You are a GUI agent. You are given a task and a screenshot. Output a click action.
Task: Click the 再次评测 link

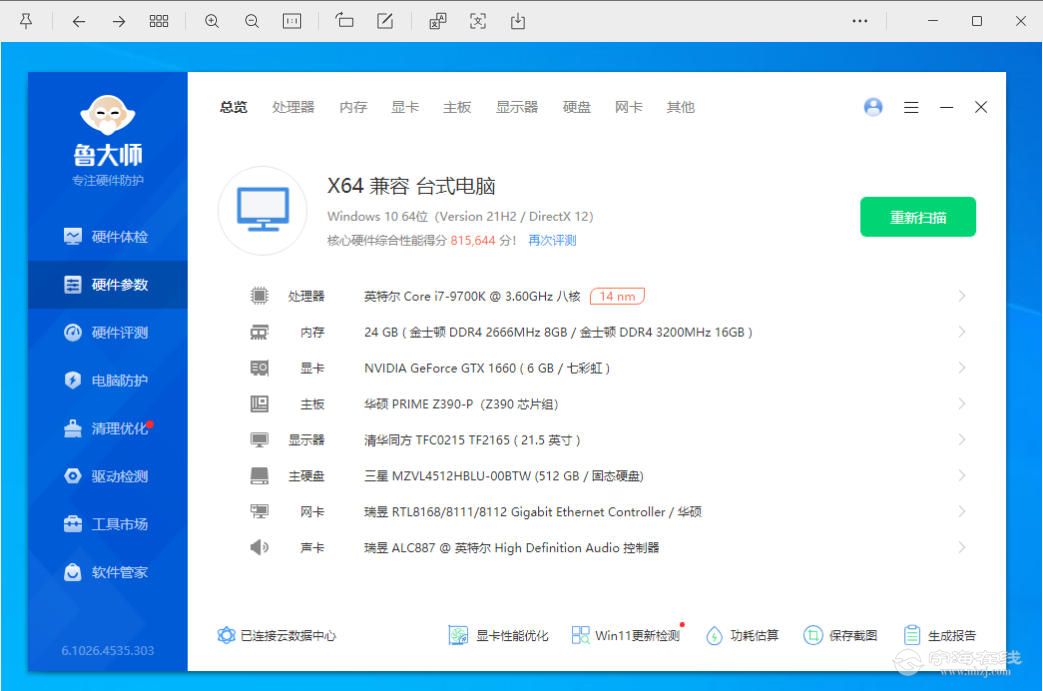(552, 240)
